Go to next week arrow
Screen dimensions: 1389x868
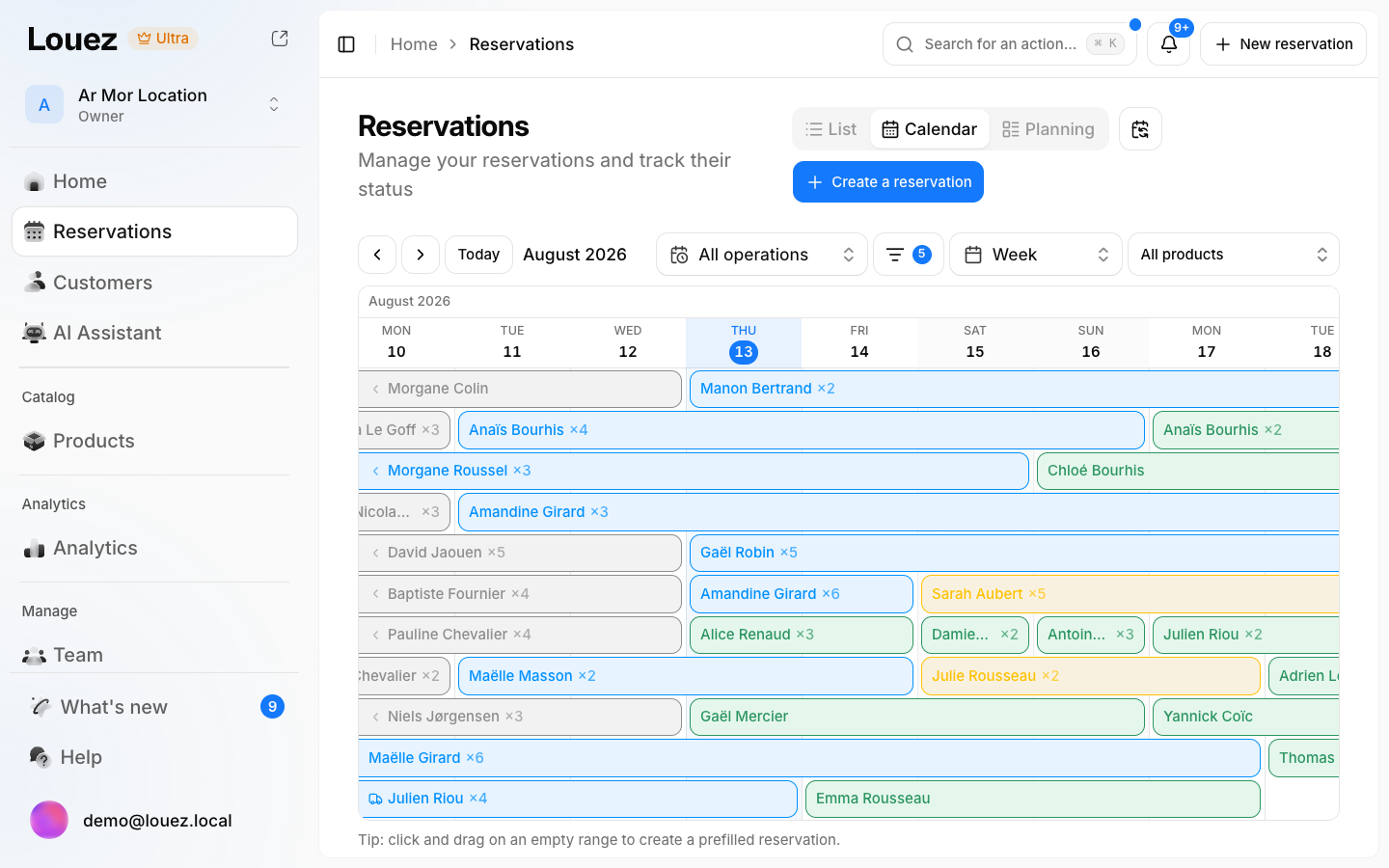(x=421, y=255)
